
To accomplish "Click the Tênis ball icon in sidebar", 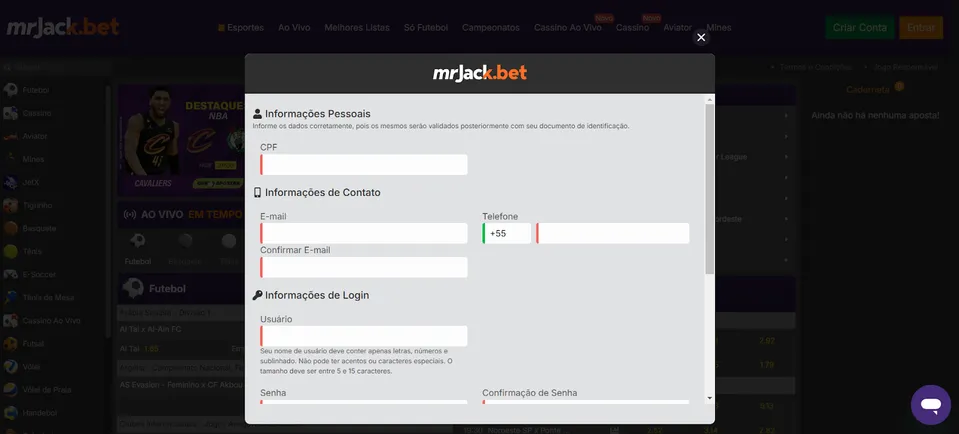I will pos(10,251).
